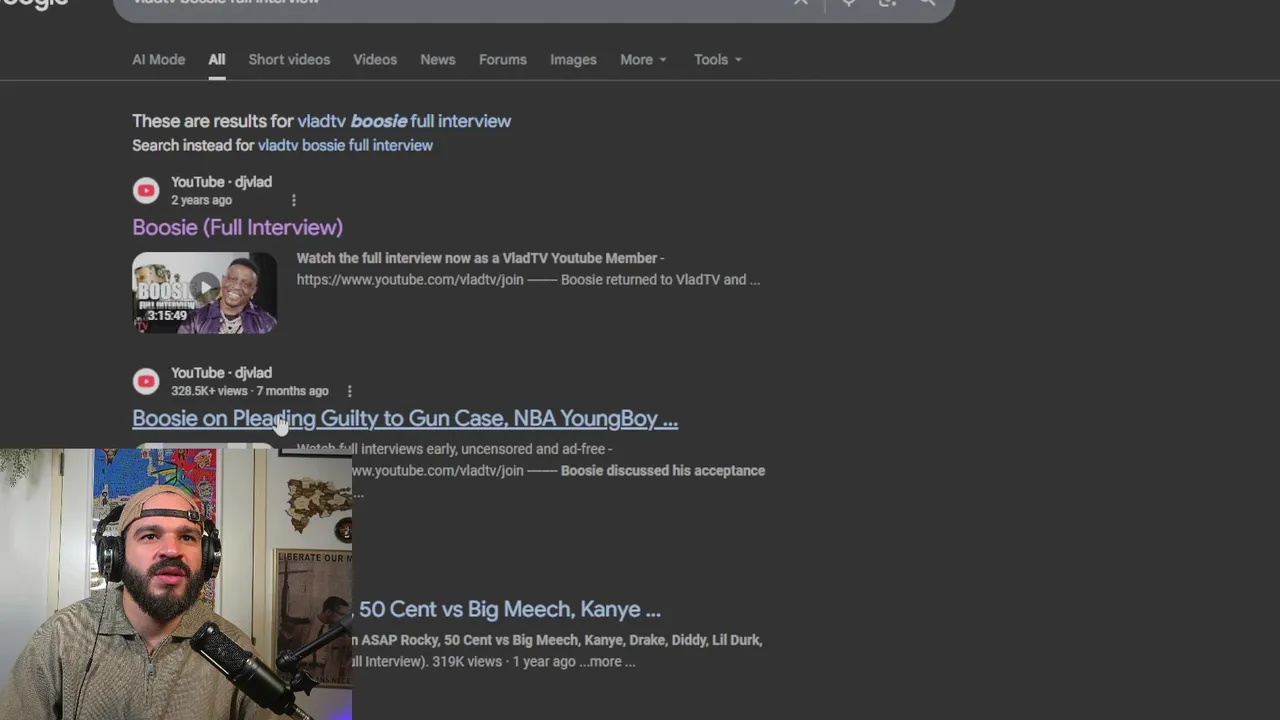
Task: Open the Videos search tab
Action: click(375, 60)
